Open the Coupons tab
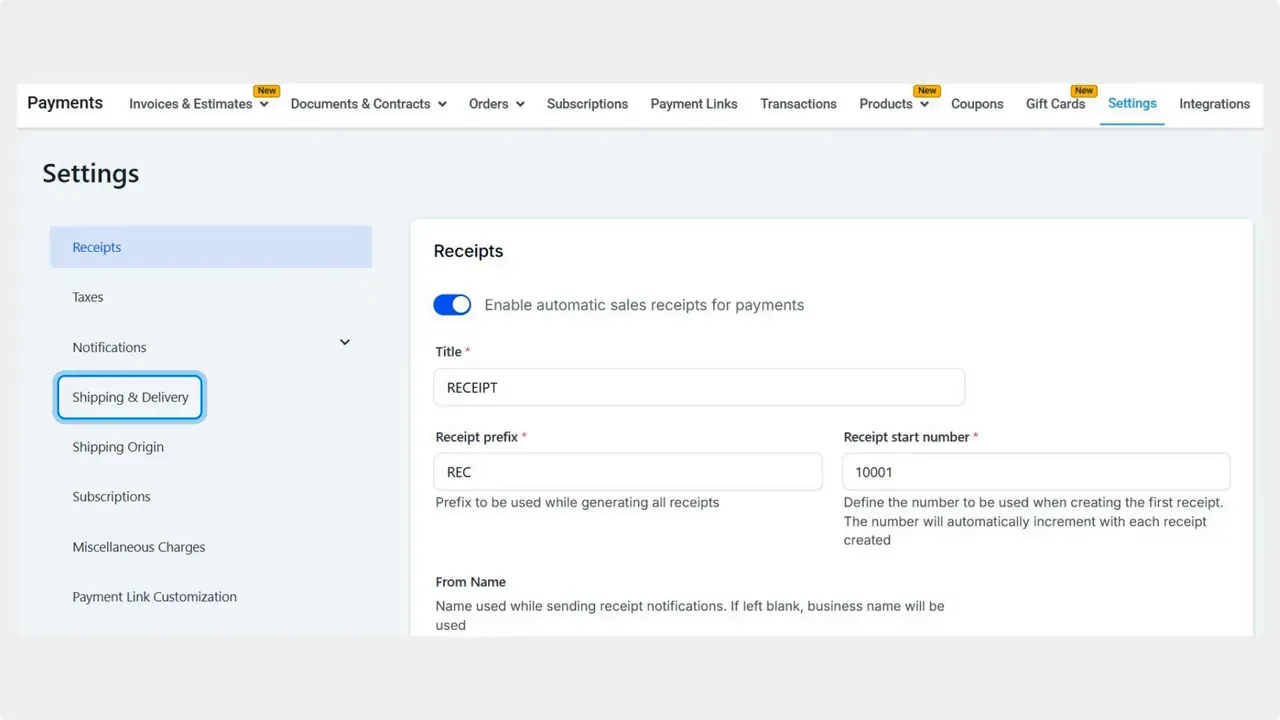This screenshot has width=1280, height=720. [x=977, y=104]
